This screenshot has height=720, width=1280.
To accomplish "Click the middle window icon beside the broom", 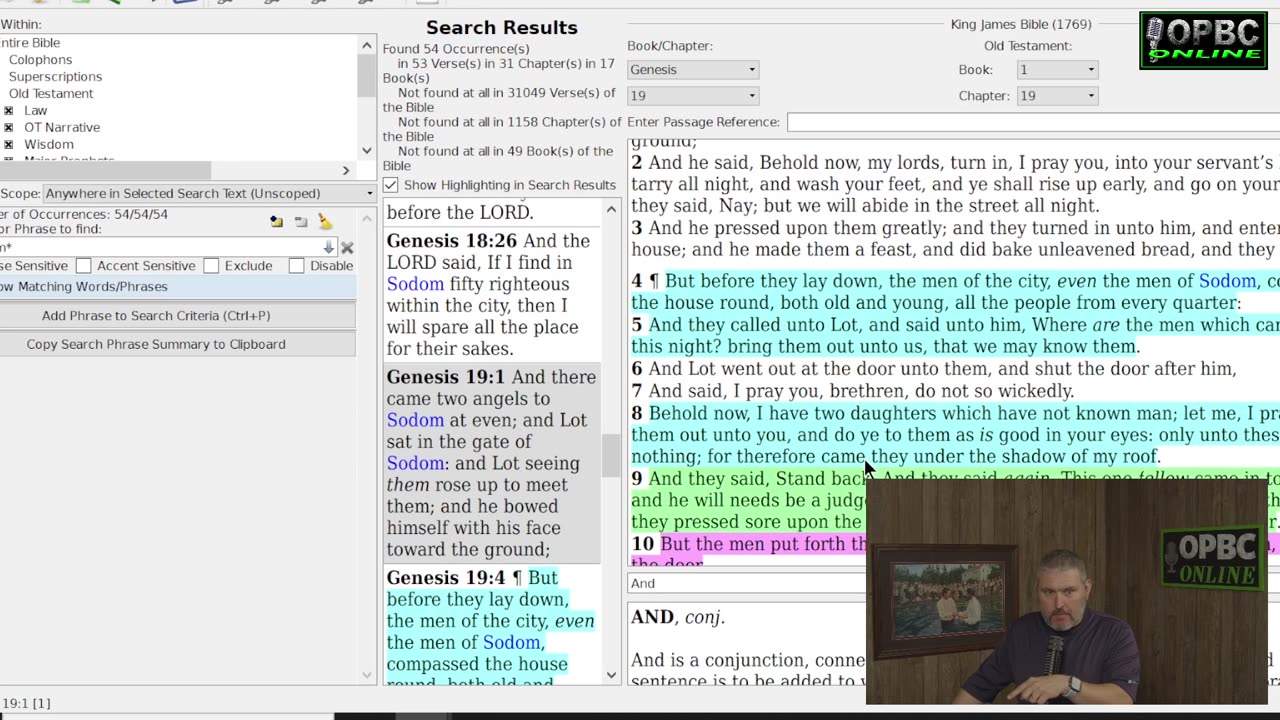I will (x=300, y=221).
